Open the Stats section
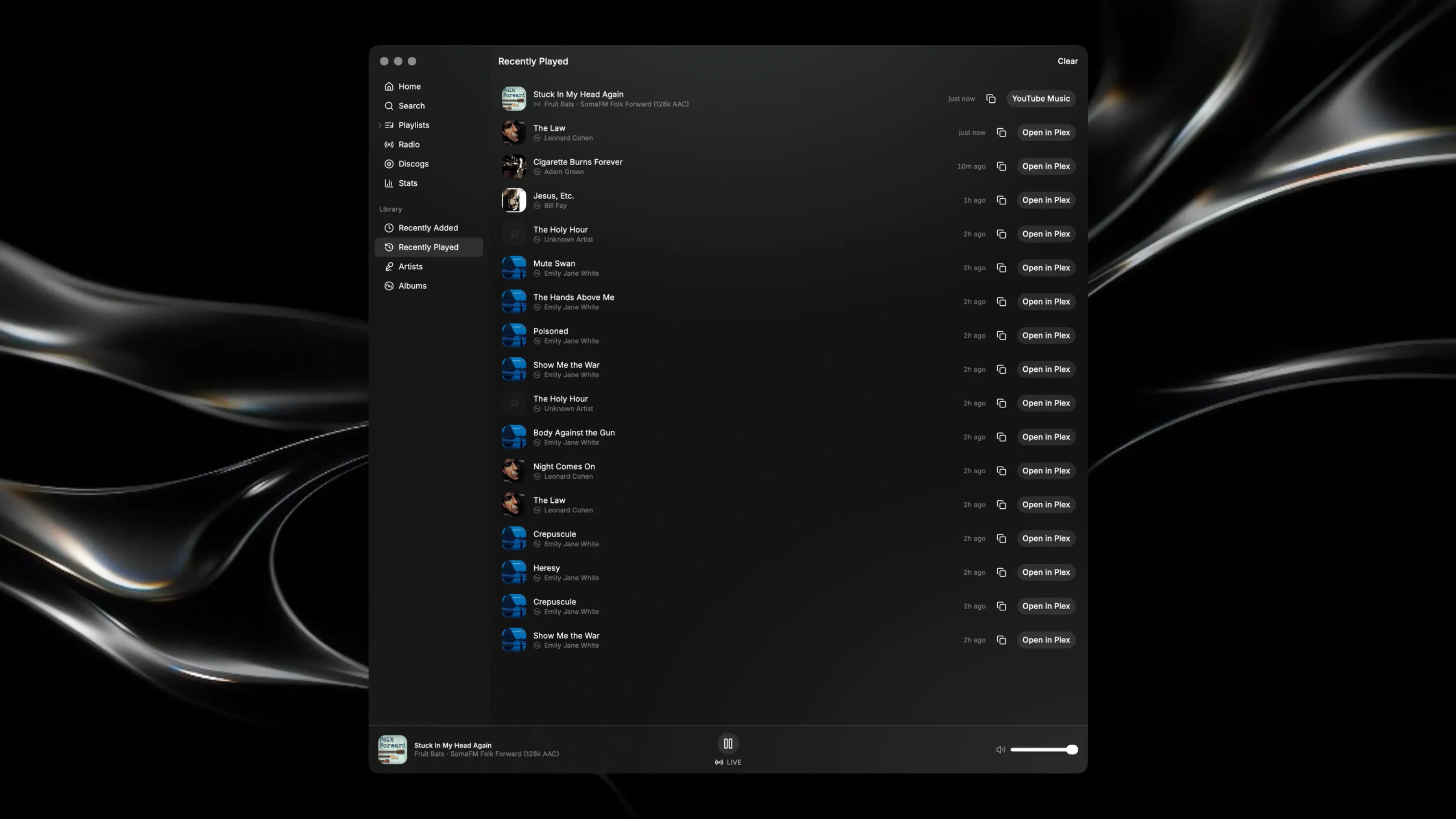Image resolution: width=1456 pixels, height=819 pixels. 429,183
